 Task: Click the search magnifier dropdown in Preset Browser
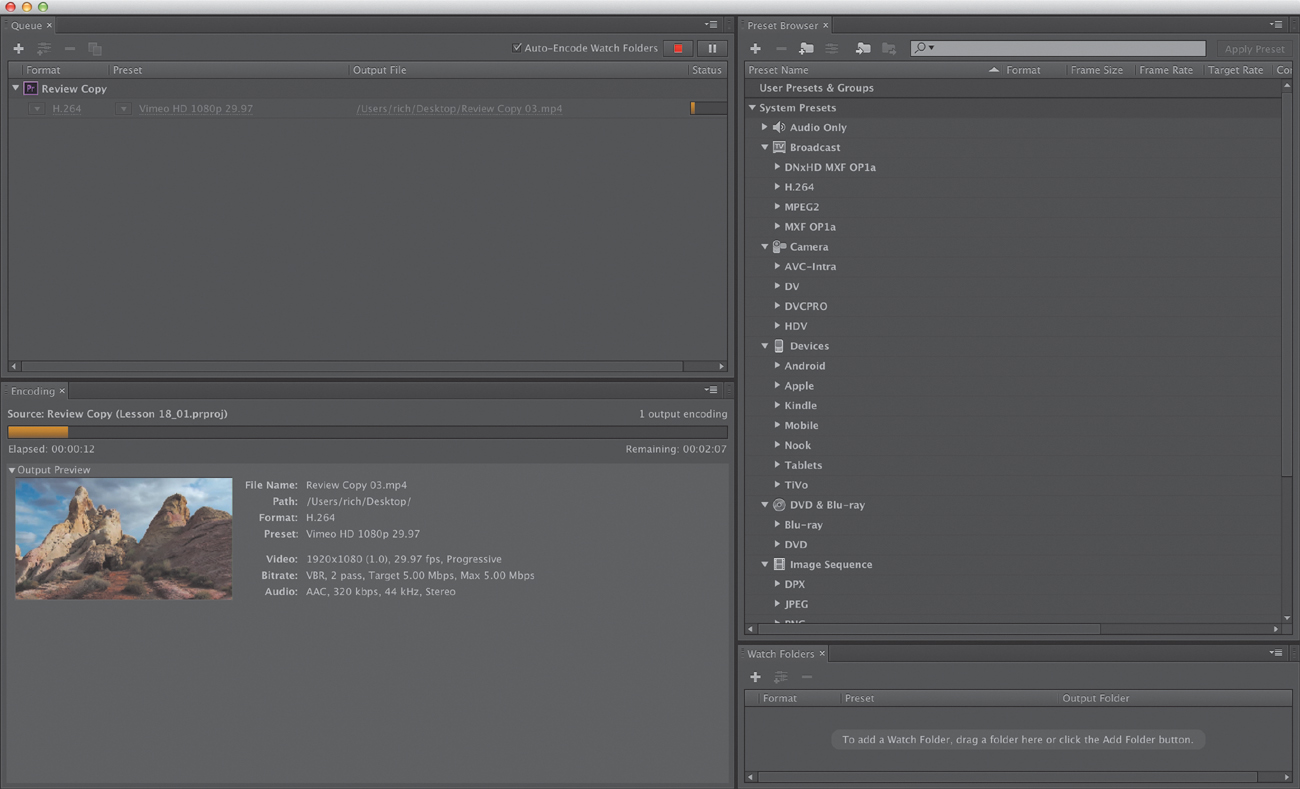click(923, 48)
